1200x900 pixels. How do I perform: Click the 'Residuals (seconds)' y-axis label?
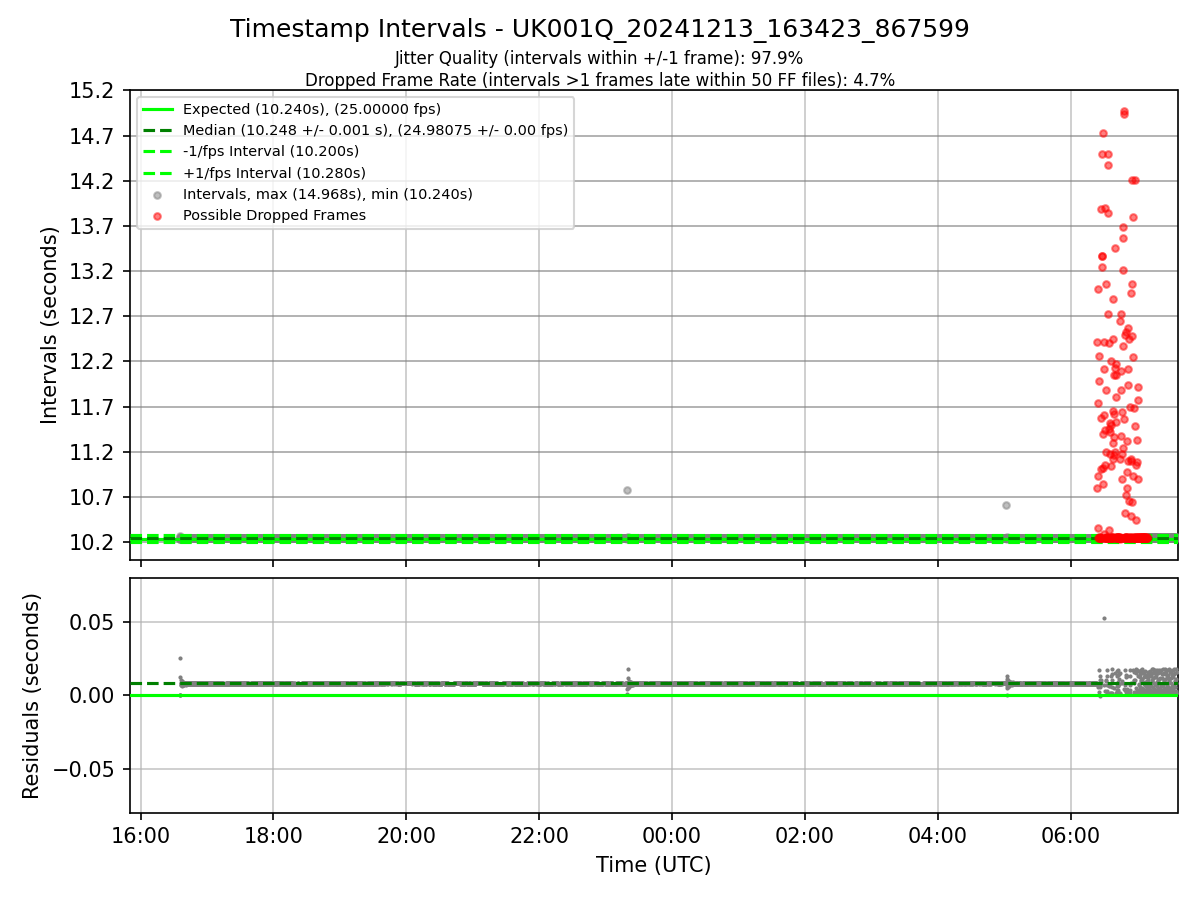32,696
